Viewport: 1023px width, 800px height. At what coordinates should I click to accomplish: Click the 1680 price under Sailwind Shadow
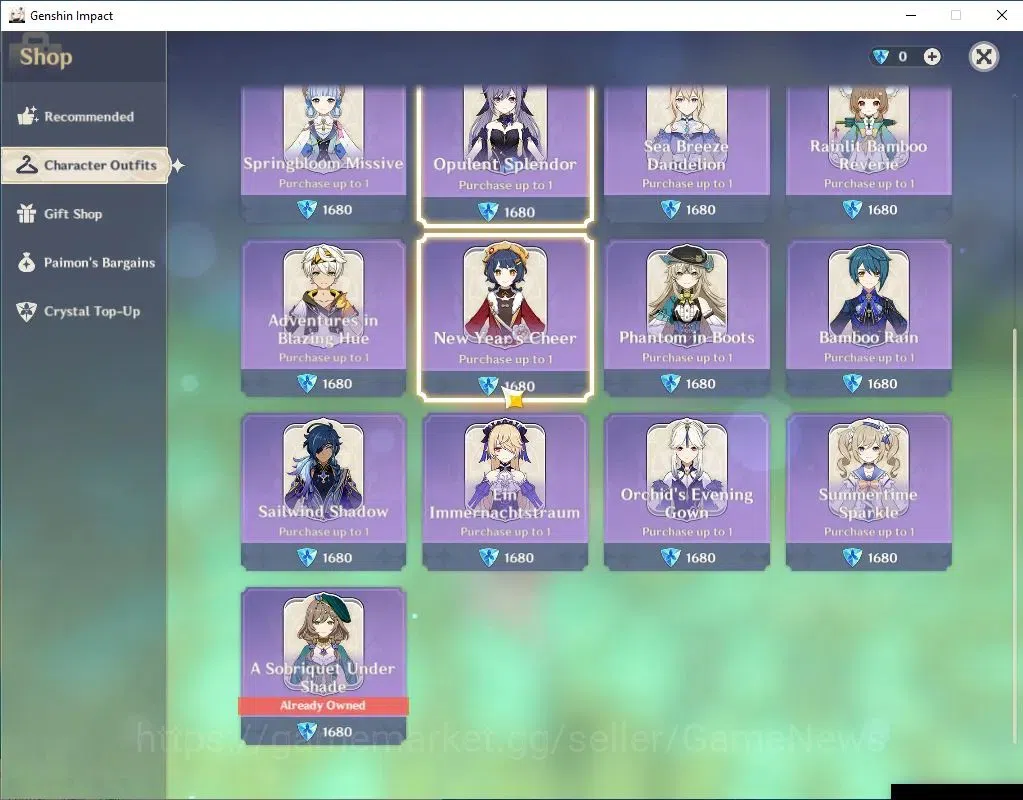(x=337, y=558)
